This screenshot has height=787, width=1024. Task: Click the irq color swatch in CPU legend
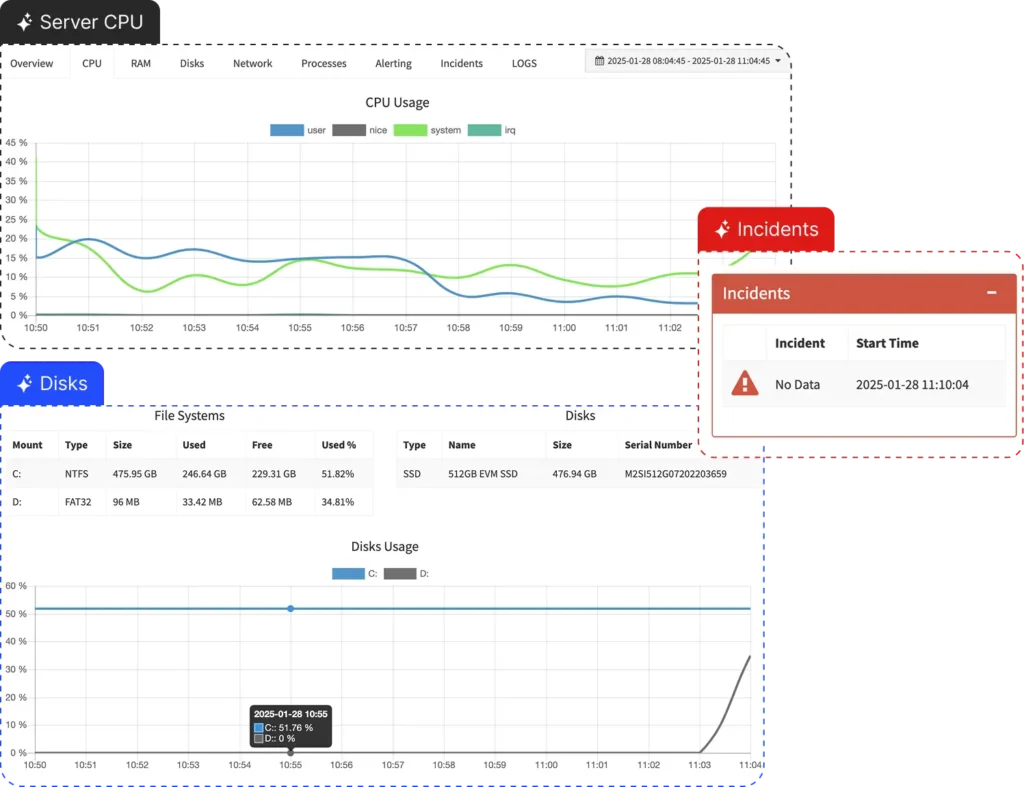click(x=484, y=130)
